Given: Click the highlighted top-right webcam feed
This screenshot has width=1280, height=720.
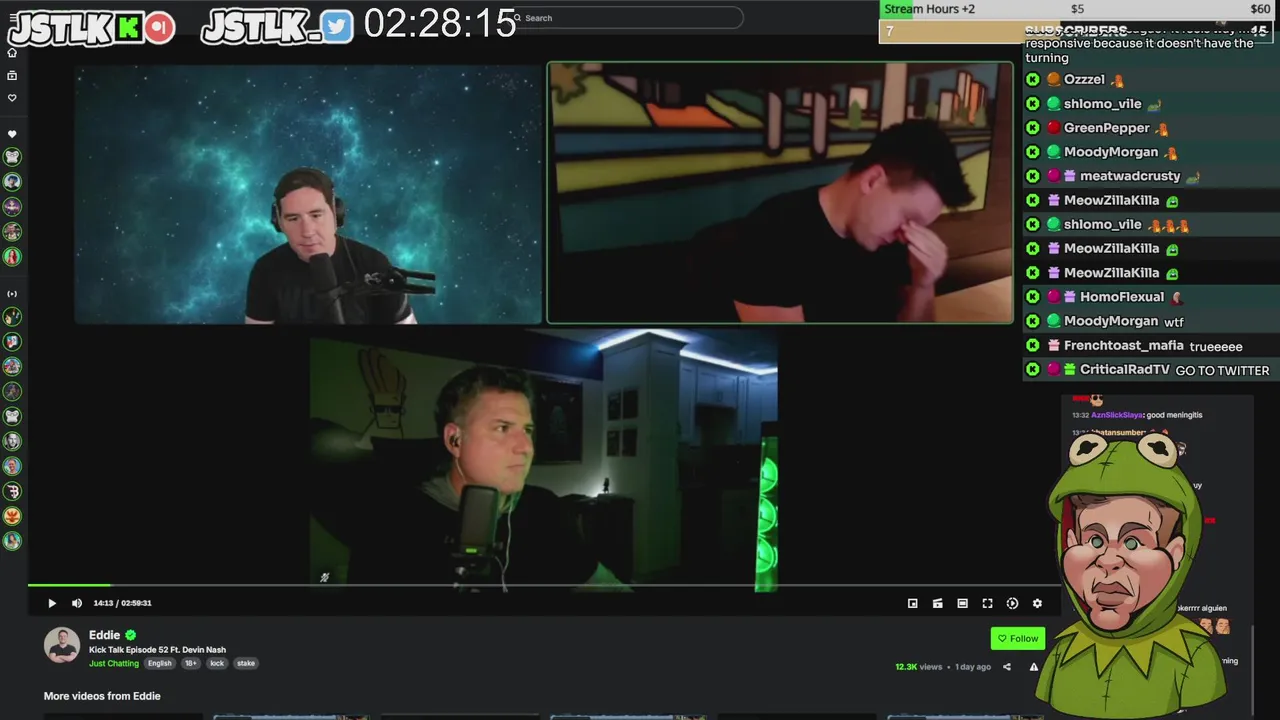Looking at the screenshot, I should coord(780,193).
